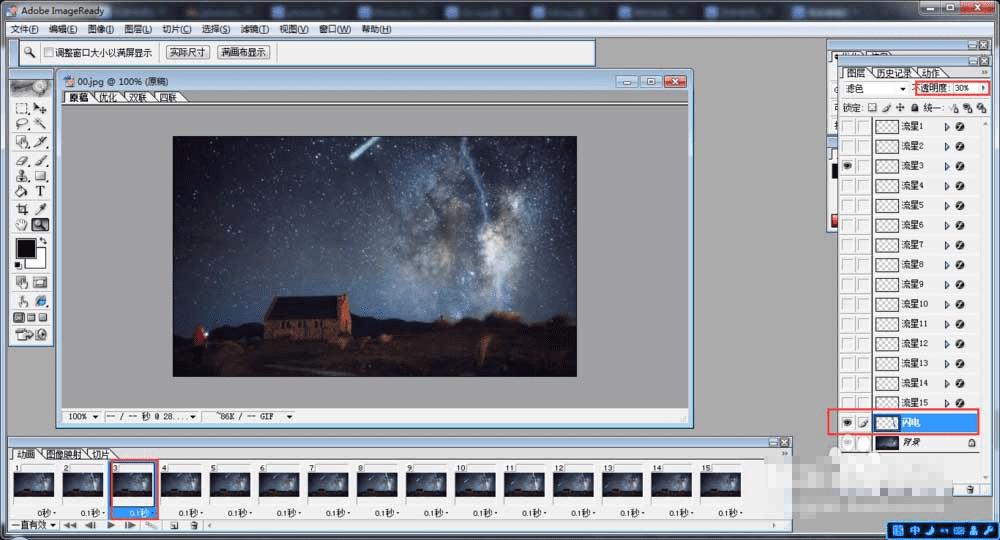The image size is (1000, 540).
Task: Open the 滤镜(T) menu
Action: pos(254,29)
